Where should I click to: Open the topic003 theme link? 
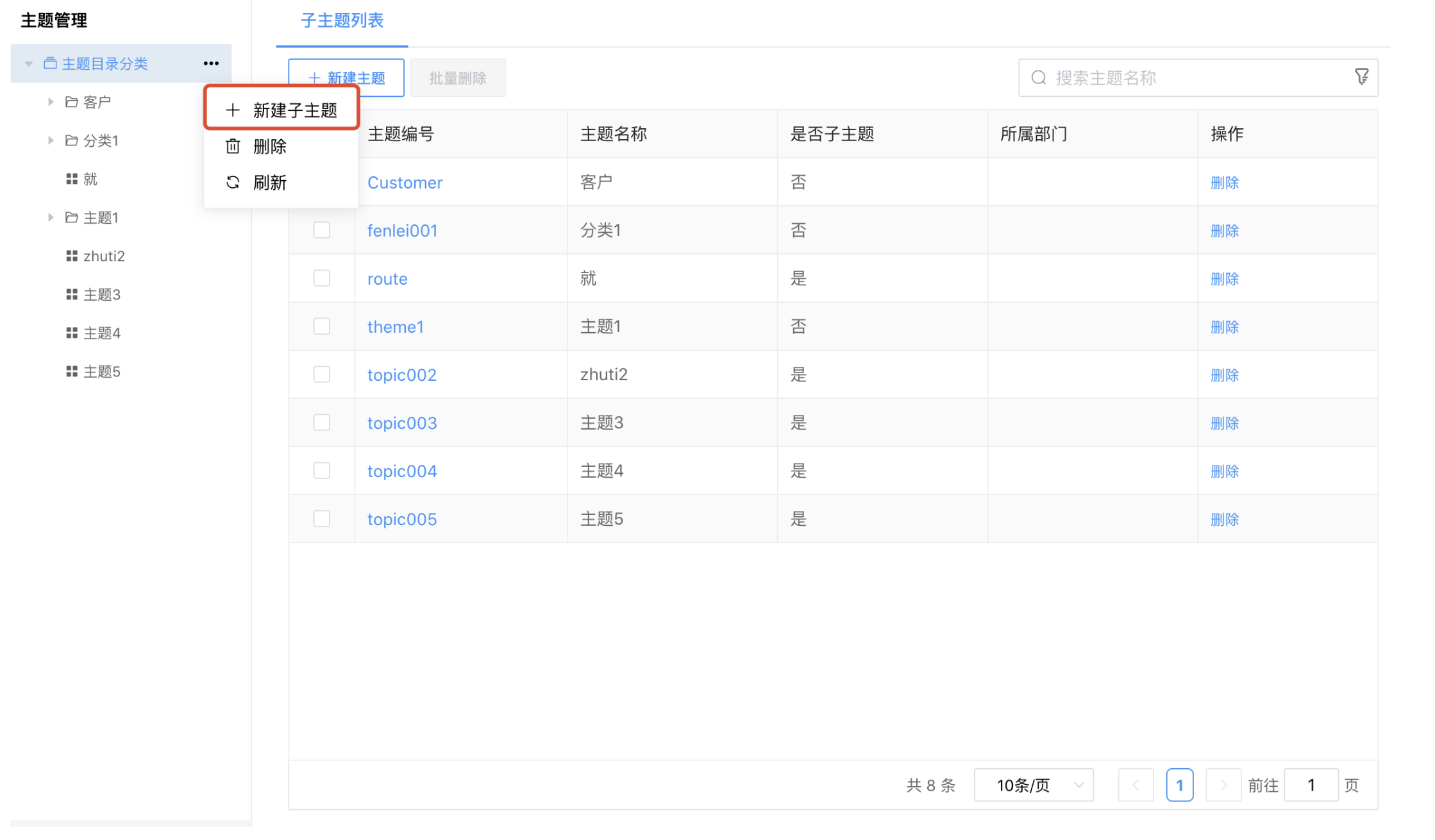pyautogui.click(x=402, y=423)
